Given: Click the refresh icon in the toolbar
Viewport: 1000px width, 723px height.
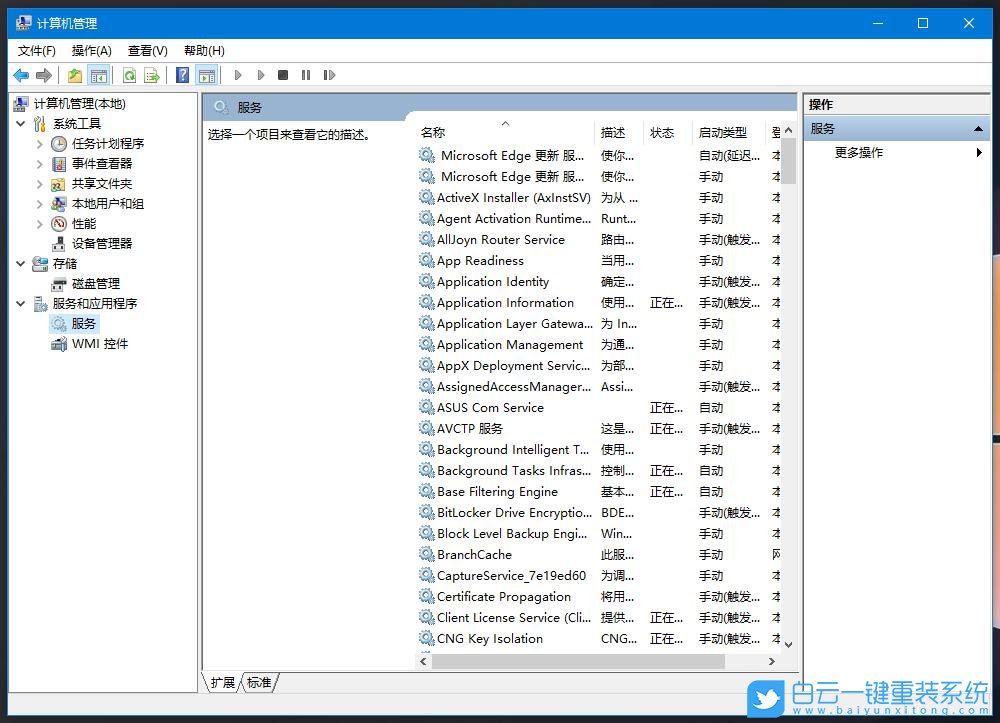Looking at the screenshot, I should pos(129,75).
